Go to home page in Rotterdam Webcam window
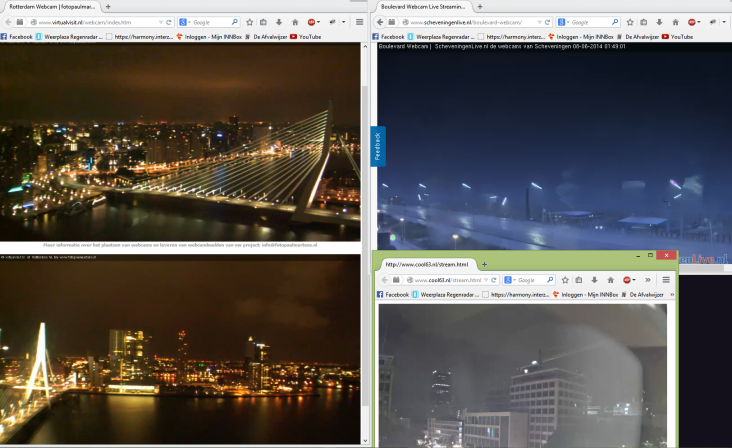Screen dimensions: 732x448 (295, 22)
